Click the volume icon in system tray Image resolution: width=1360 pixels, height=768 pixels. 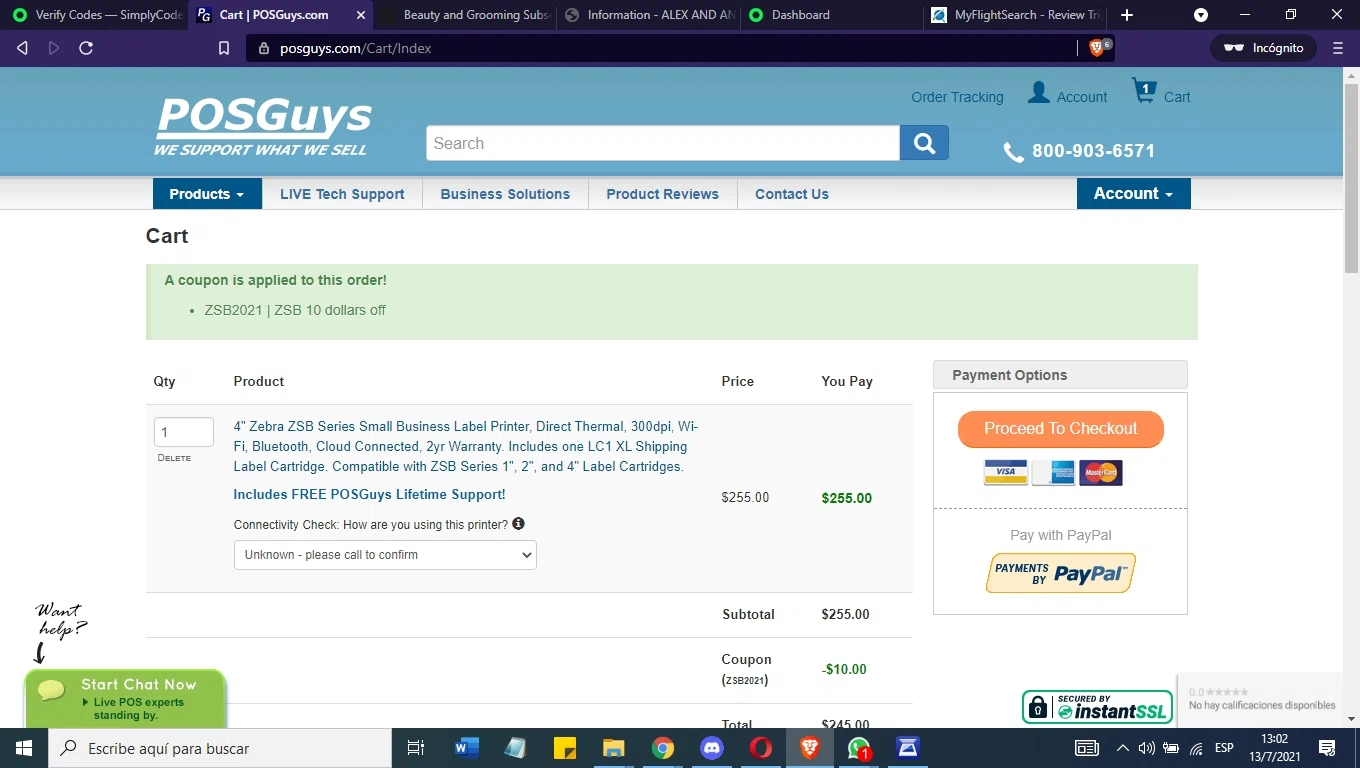[x=1146, y=748]
